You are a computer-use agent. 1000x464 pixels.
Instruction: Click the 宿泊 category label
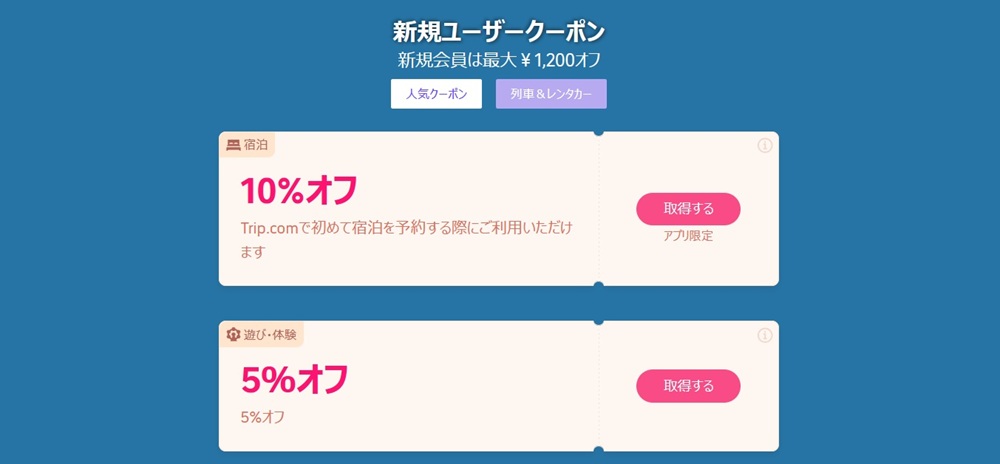tap(256, 145)
